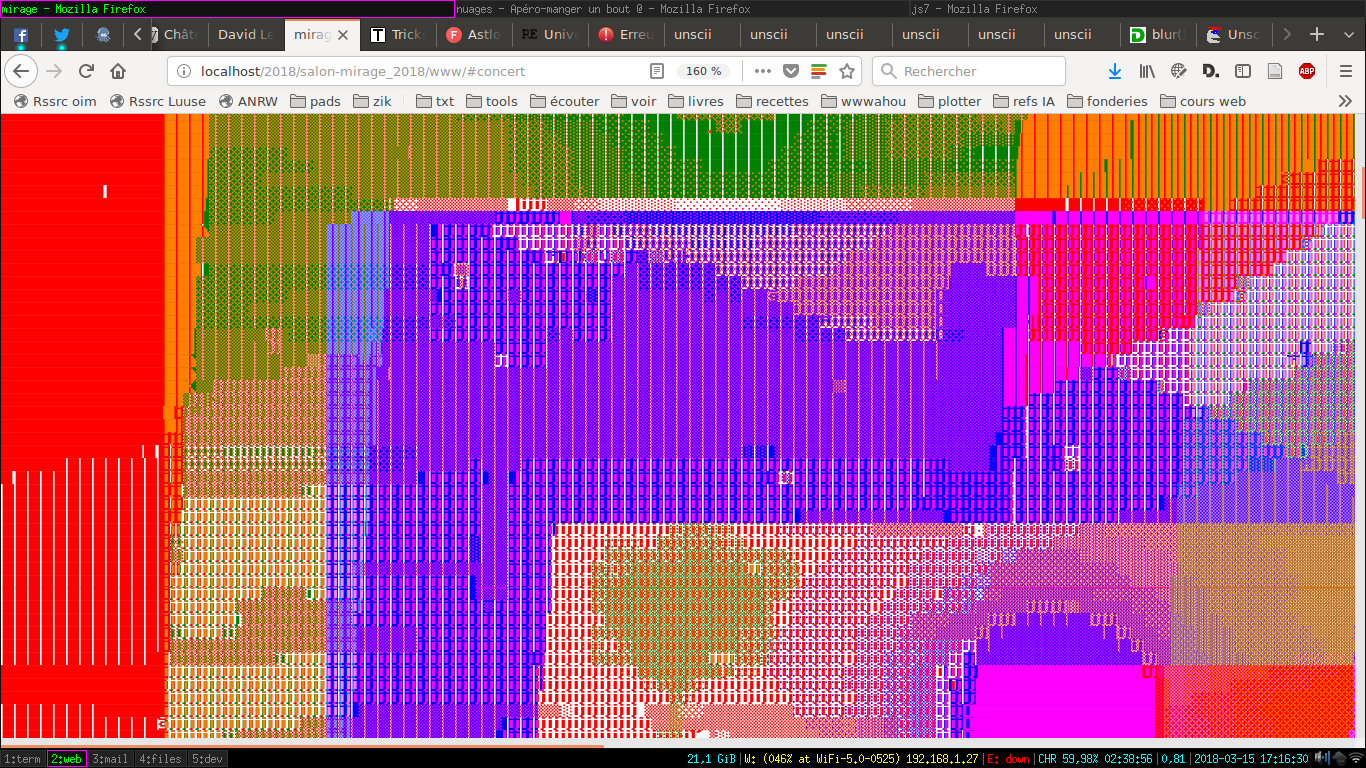Click the Adblock Plus icon
Screen dimensions: 1366x768
(x=1306, y=71)
